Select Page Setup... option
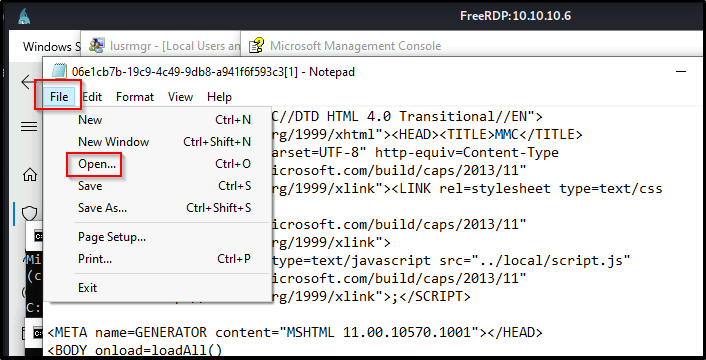Image resolution: width=706 pixels, height=360 pixels. pyautogui.click(x=165, y=237)
